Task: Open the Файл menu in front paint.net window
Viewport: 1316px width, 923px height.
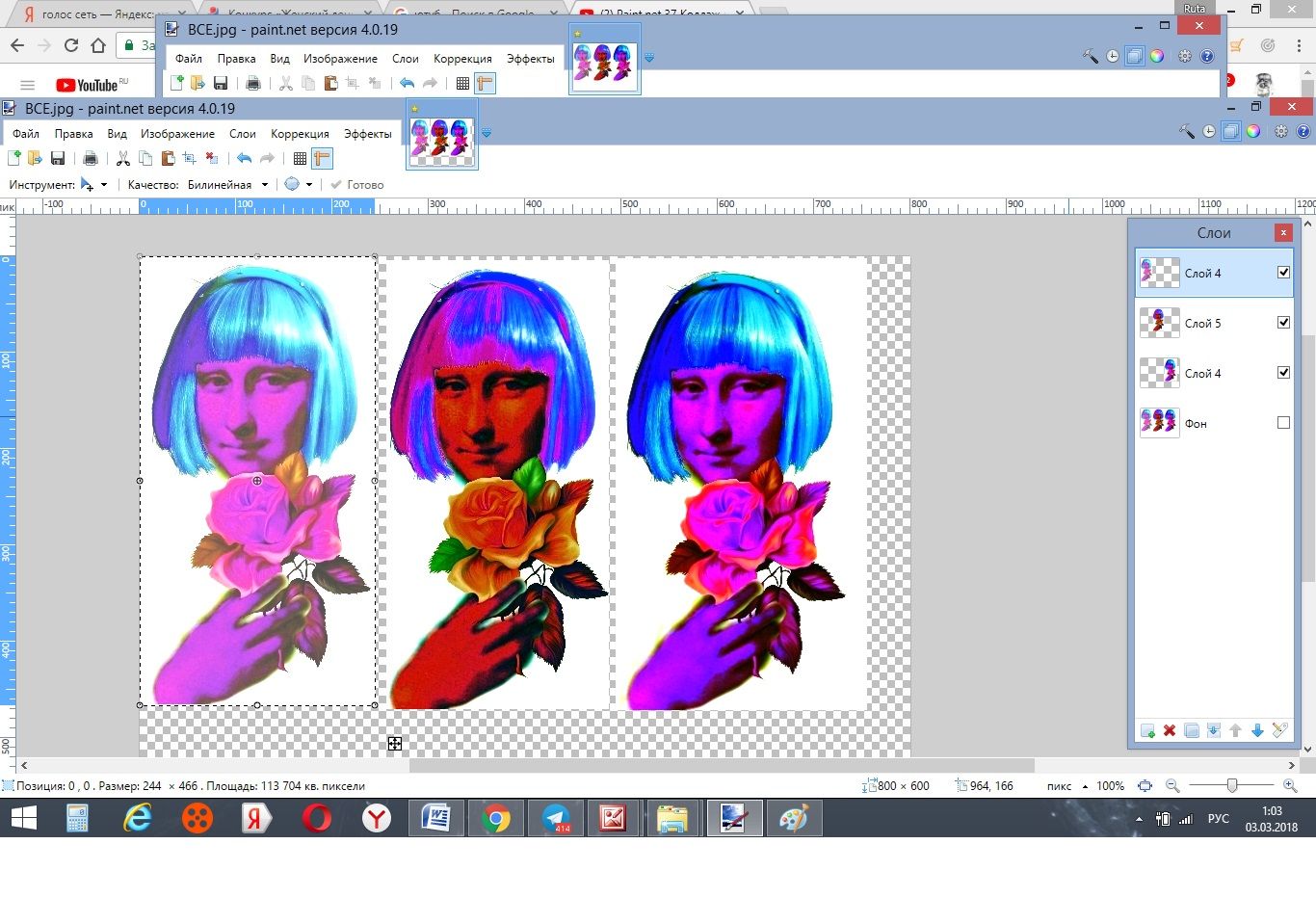Action: coord(26,134)
